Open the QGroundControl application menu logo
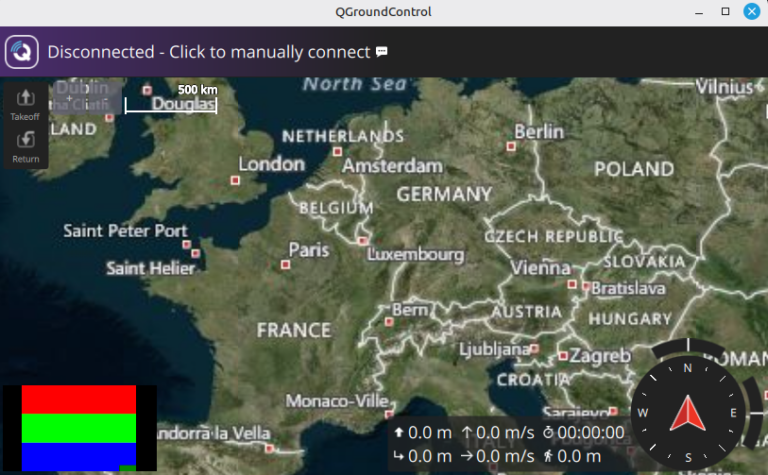Screen dimensions: 768x475 [x=22, y=52]
